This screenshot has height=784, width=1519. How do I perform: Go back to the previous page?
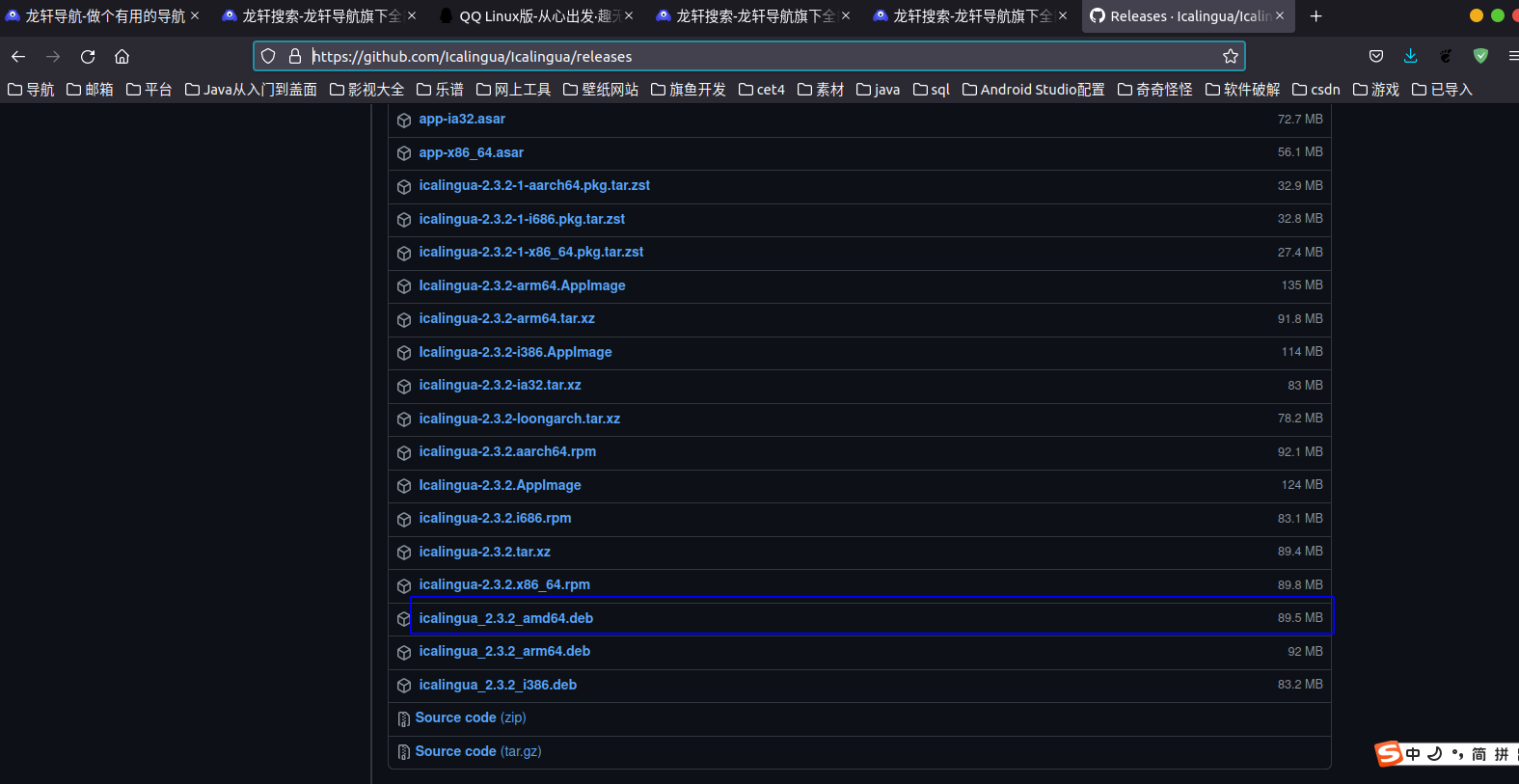tap(18, 56)
